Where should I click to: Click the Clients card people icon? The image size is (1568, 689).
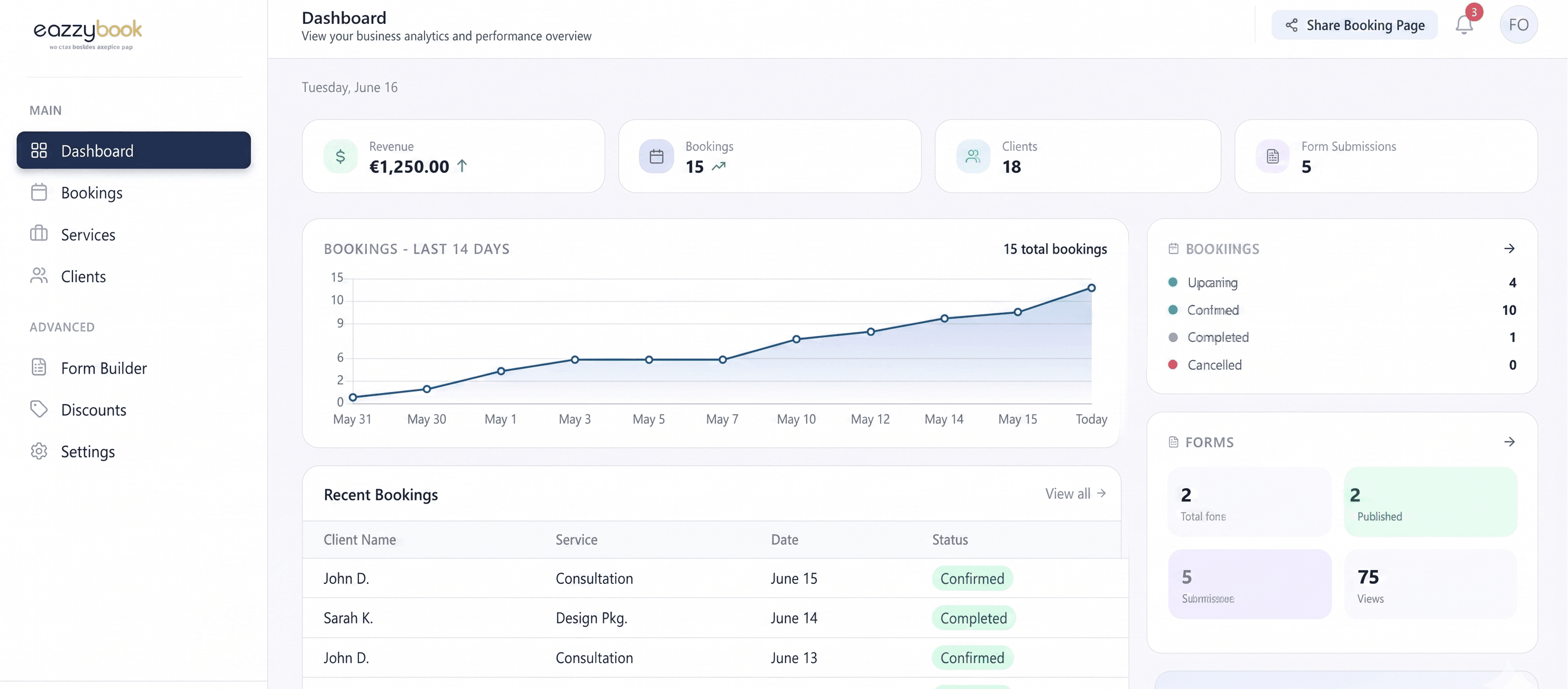[973, 156]
